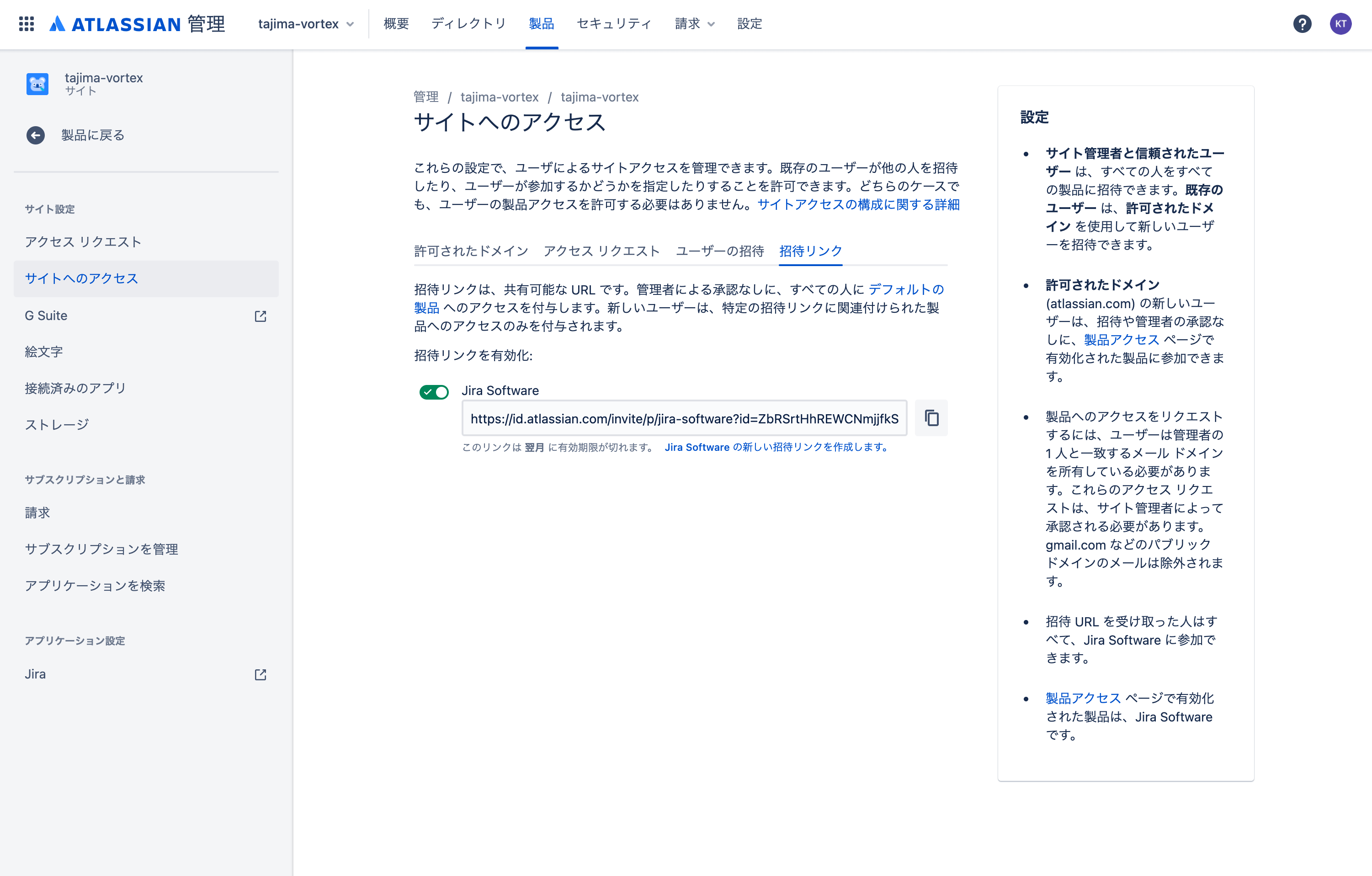Open アプリケーションを検索 in the sidebar
Image resolution: width=1372 pixels, height=876 pixels.
(x=146, y=585)
